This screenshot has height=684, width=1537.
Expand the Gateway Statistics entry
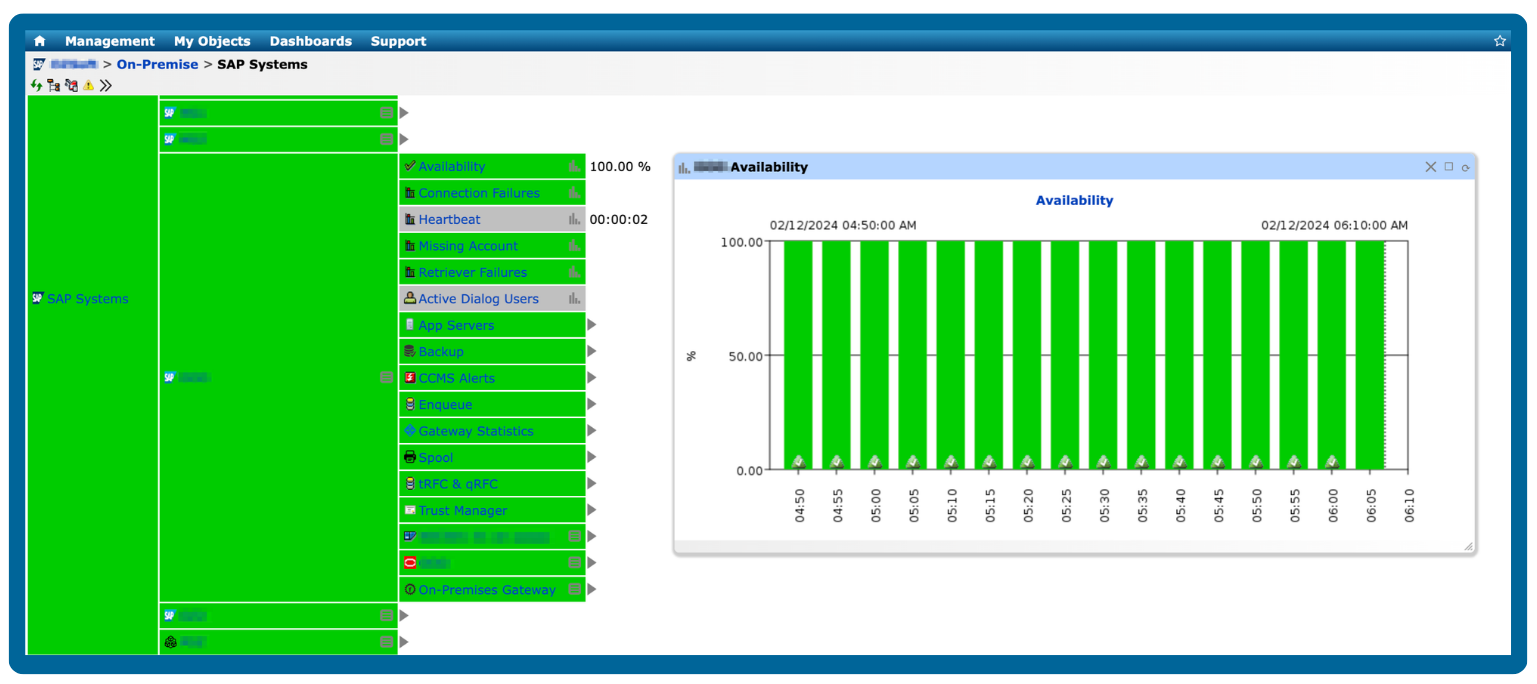(x=592, y=431)
